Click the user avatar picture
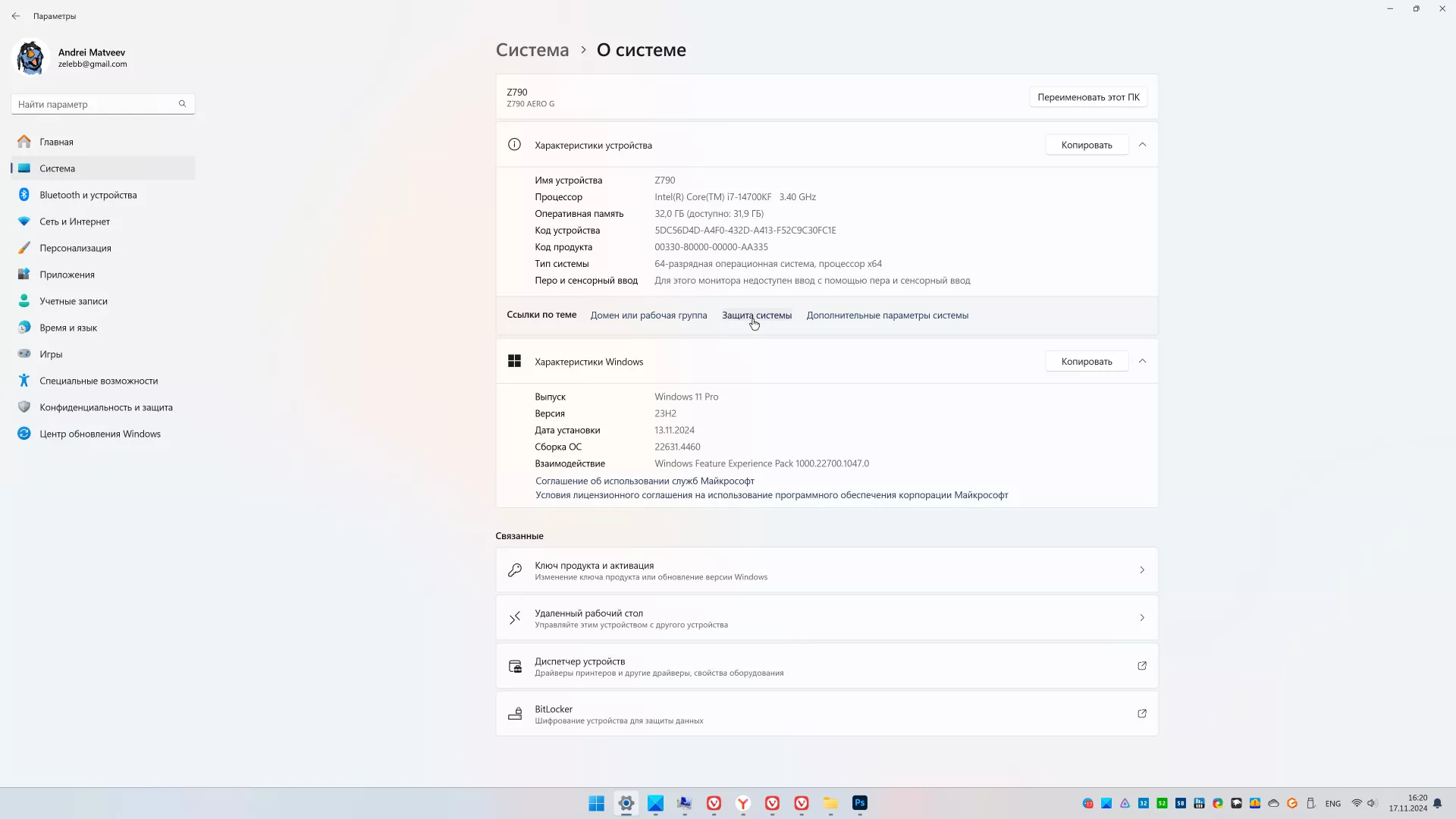Viewport: 1456px width, 819px height. (x=31, y=58)
